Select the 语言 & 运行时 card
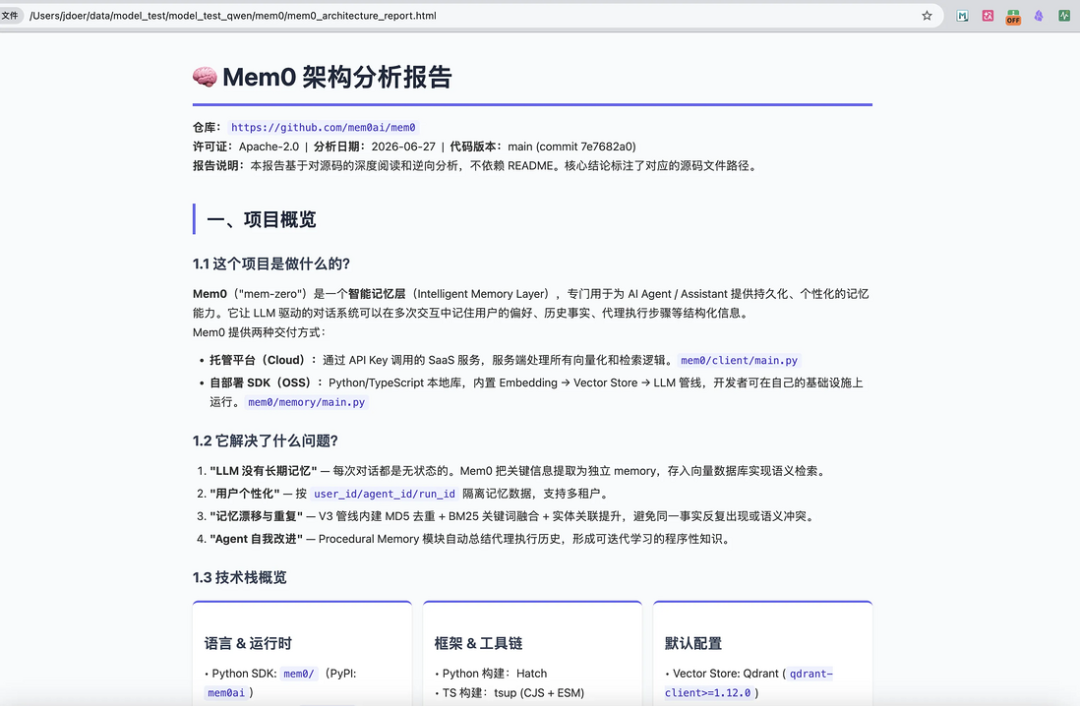Screen dimensions: 1080x706 [x=302, y=653]
